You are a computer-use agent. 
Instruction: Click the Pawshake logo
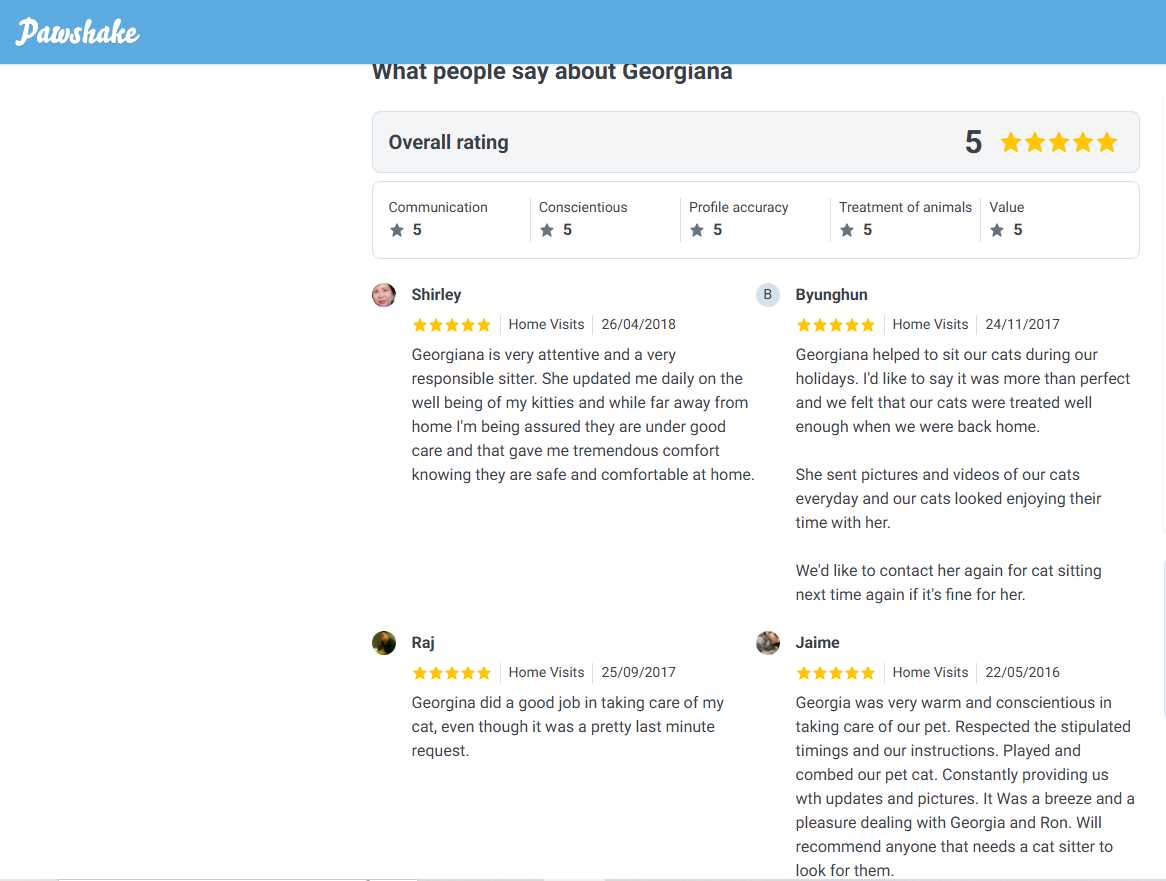77,32
